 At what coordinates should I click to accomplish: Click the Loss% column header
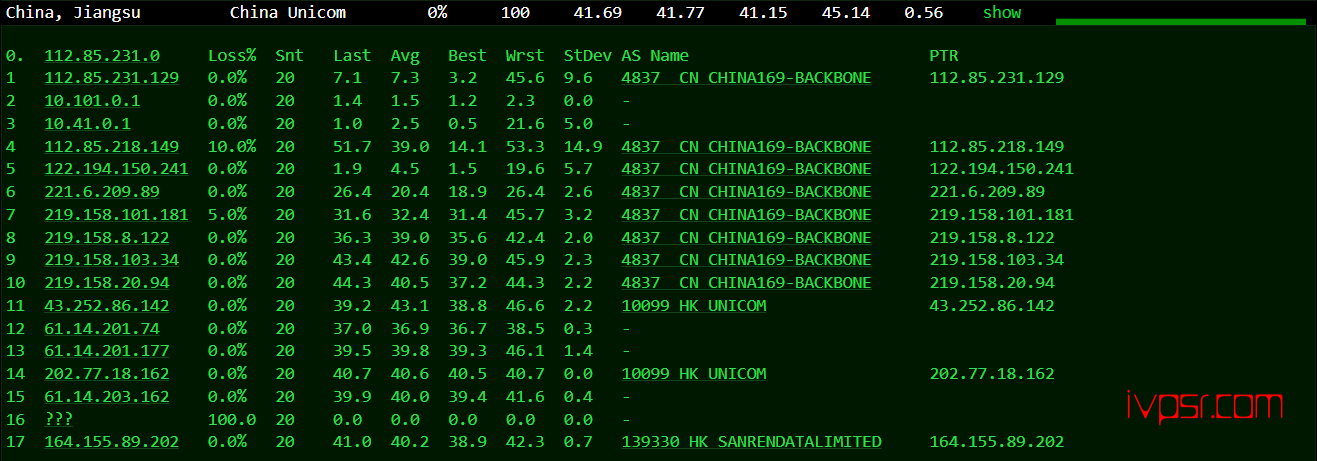point(232,56)
